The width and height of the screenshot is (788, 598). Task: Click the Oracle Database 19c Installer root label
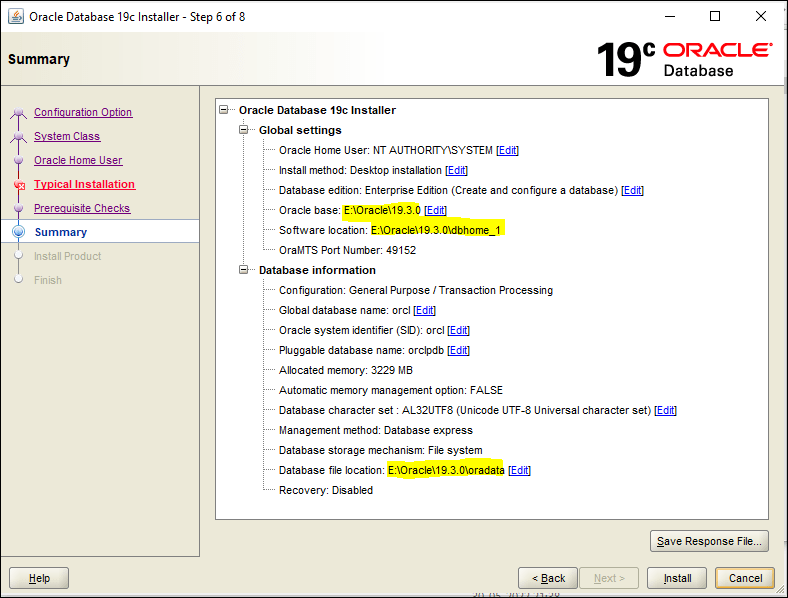(x=317, y=110)
